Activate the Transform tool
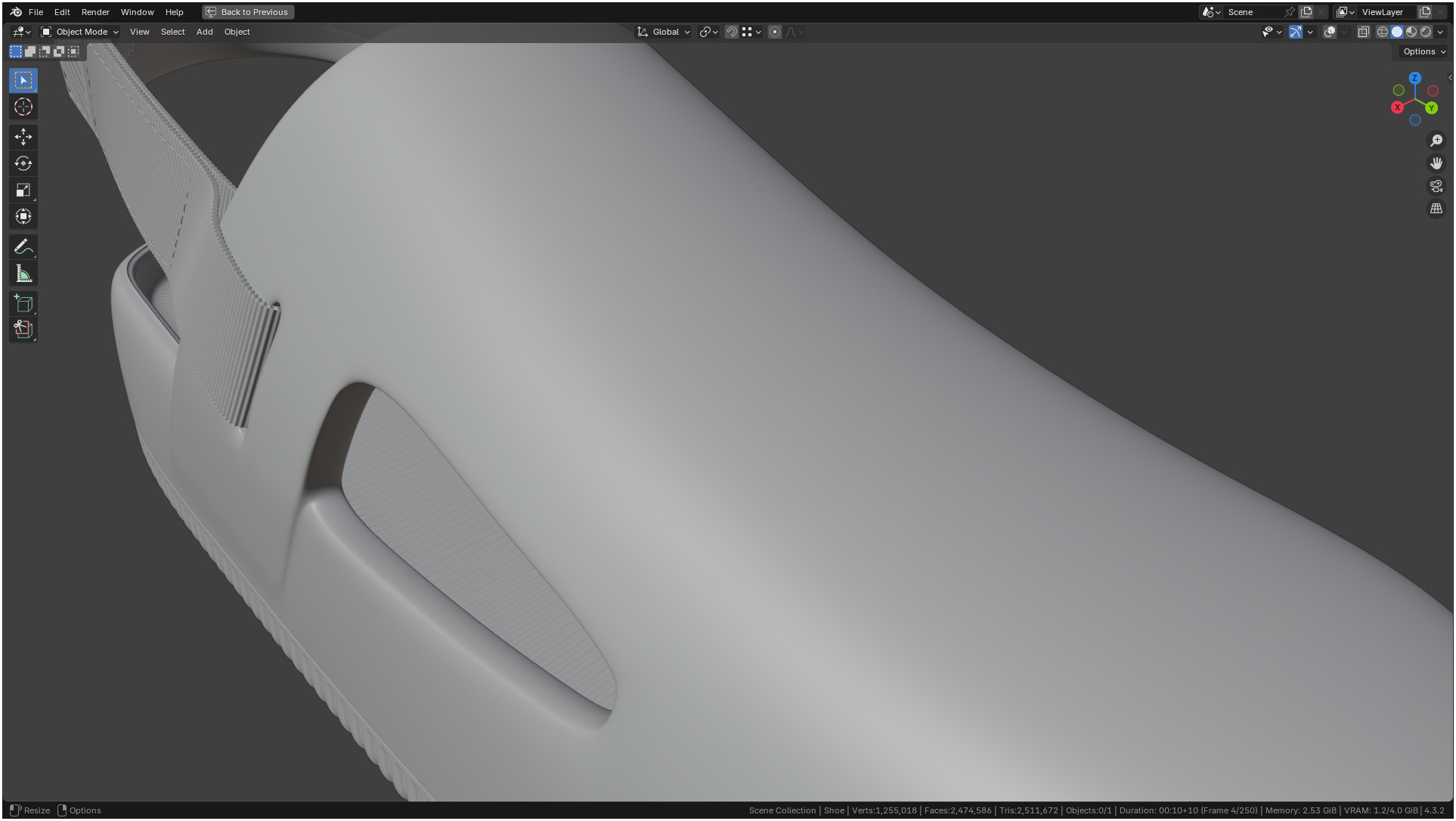This screenshot has height=821, width=1456. (23, 216)
